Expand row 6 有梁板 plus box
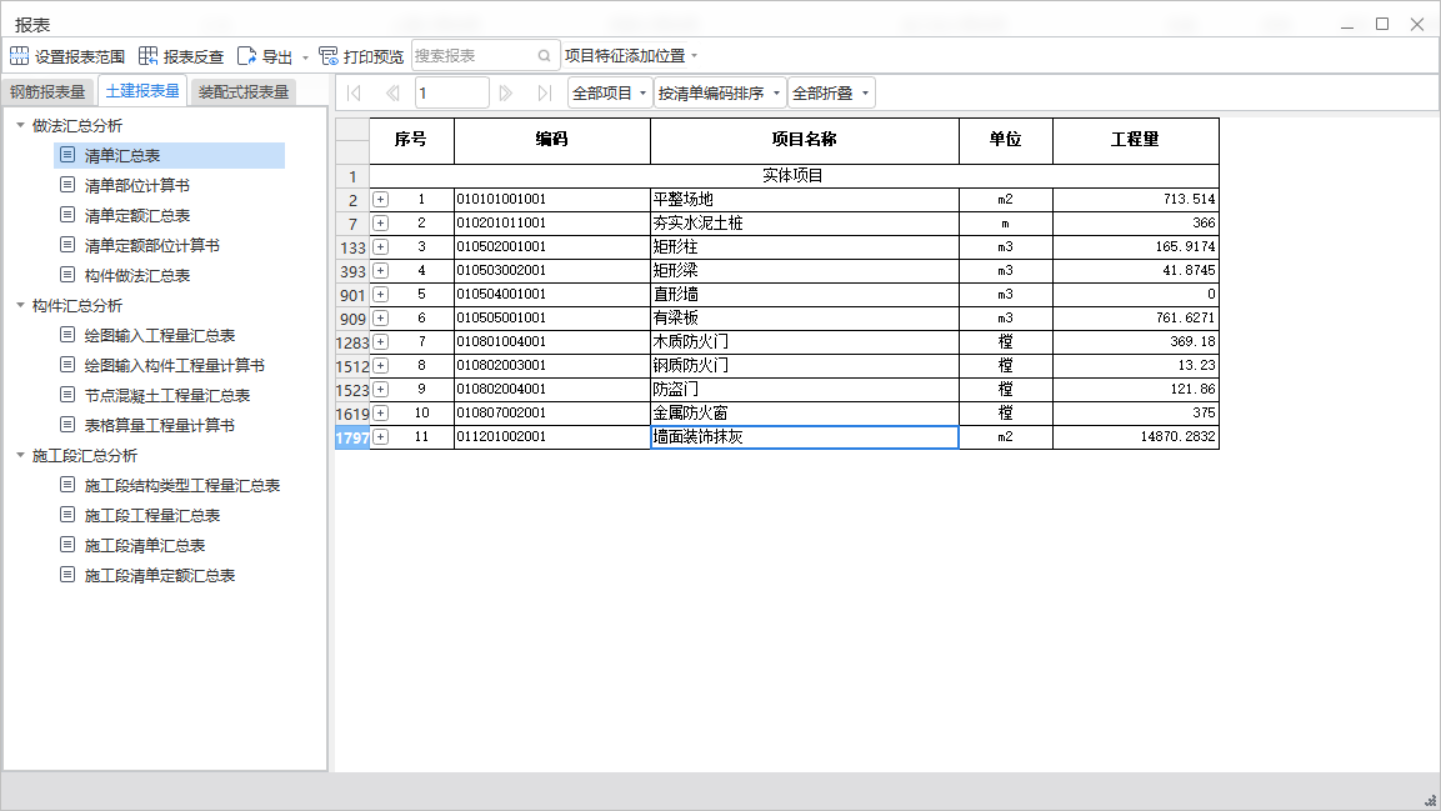 point(381,318)
